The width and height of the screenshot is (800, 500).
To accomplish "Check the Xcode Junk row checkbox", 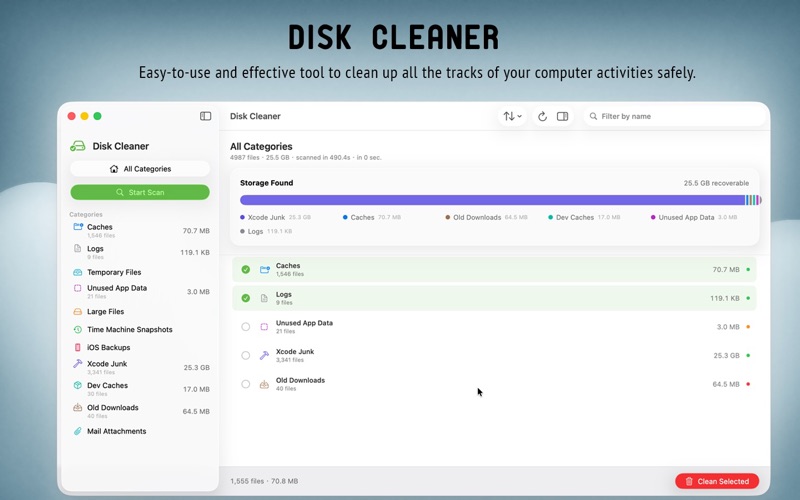I will pos(246,355).
